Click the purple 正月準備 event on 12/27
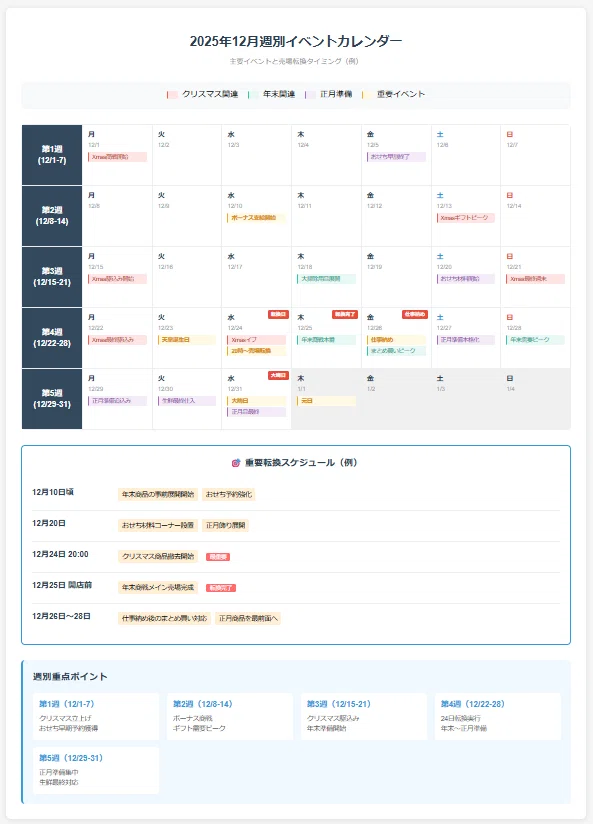Screen dimensions: 593x824 pos(466,339)
